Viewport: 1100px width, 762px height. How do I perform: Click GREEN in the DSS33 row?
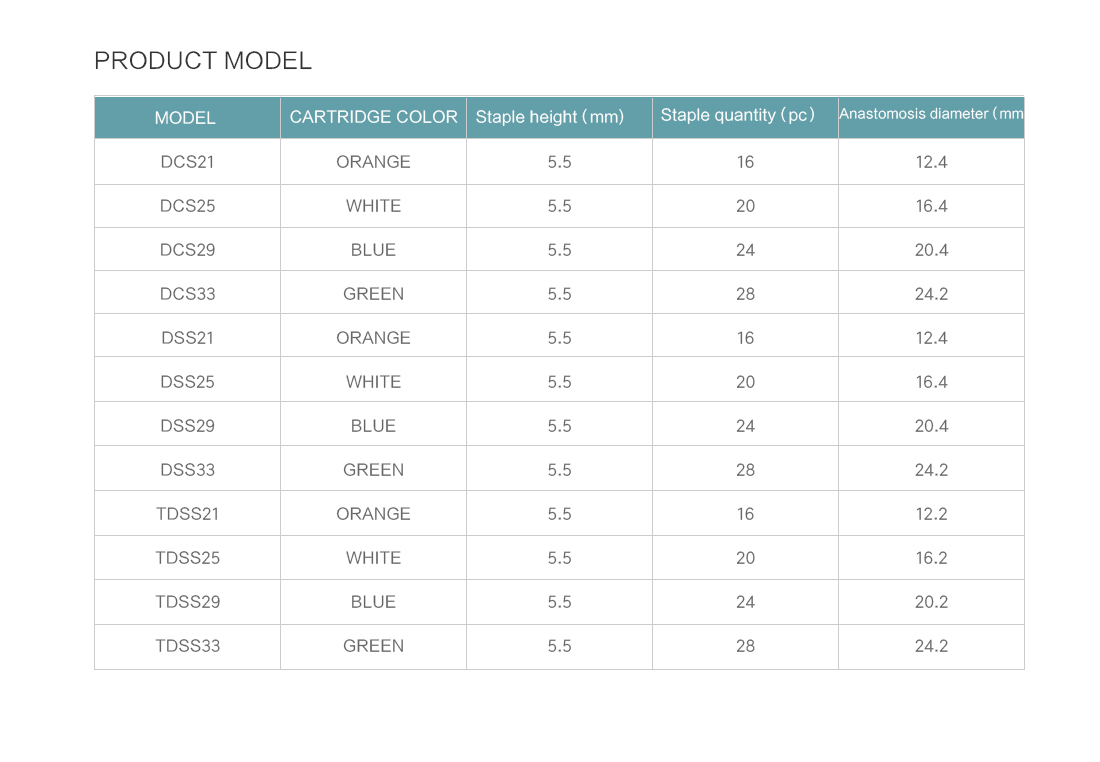(x=373, y=470)
